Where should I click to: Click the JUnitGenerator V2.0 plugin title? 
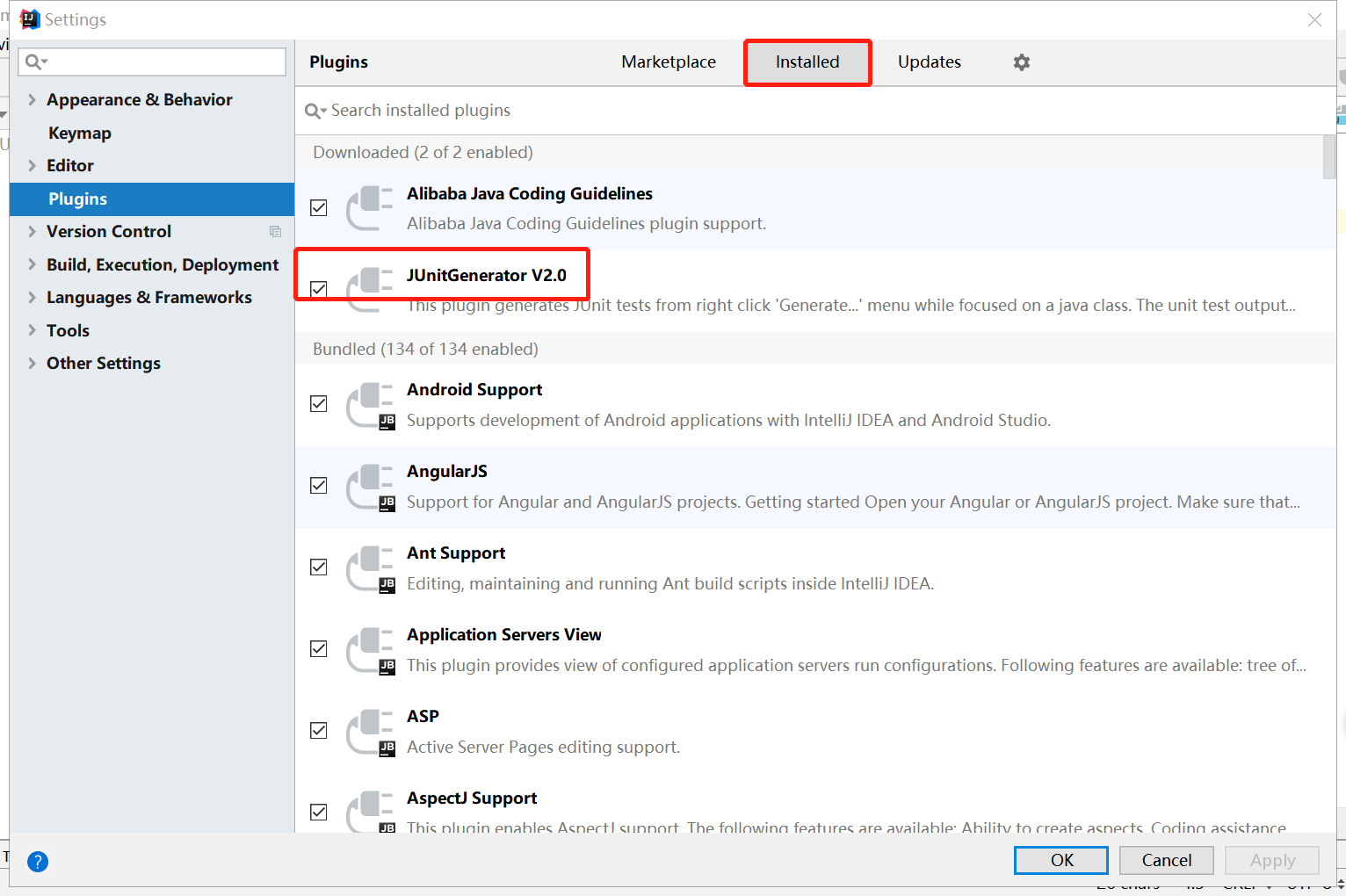[487, 276]
